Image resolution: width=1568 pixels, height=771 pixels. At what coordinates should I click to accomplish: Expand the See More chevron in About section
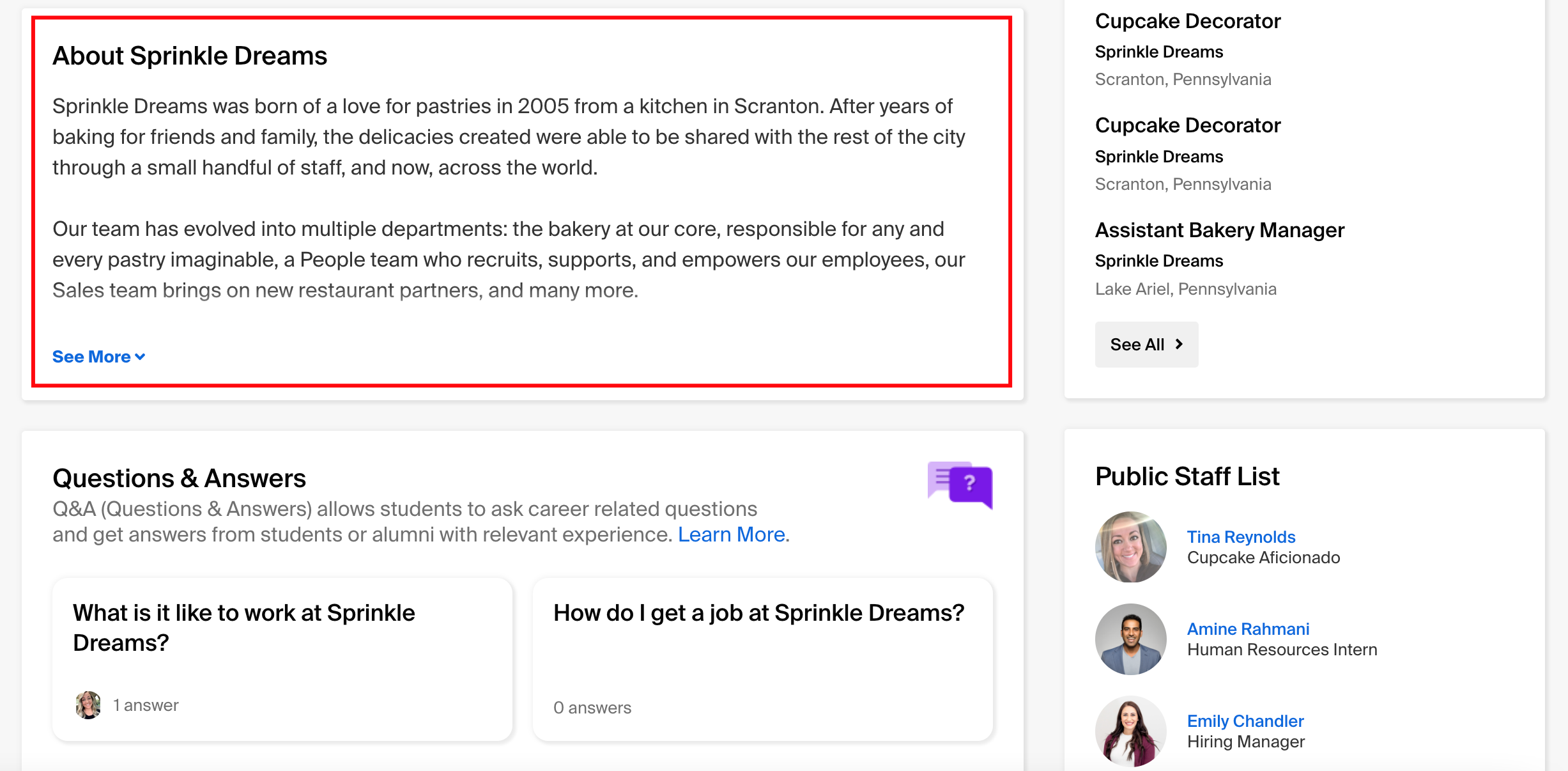140,357
